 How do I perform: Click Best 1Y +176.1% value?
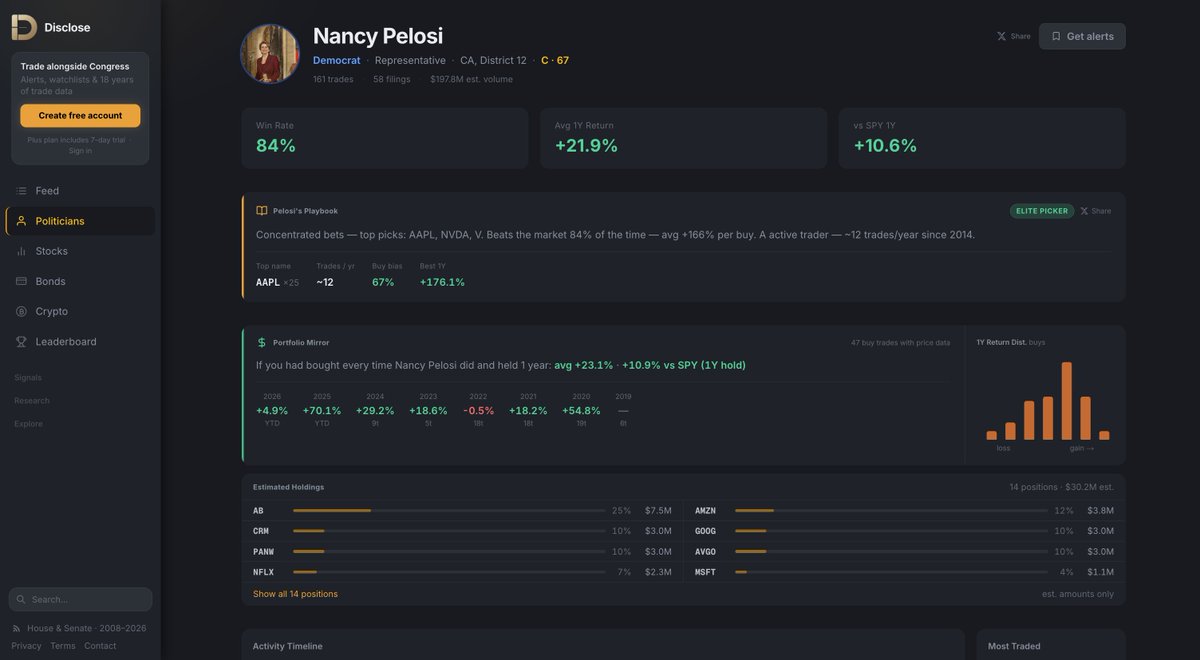tap(442, 282)
